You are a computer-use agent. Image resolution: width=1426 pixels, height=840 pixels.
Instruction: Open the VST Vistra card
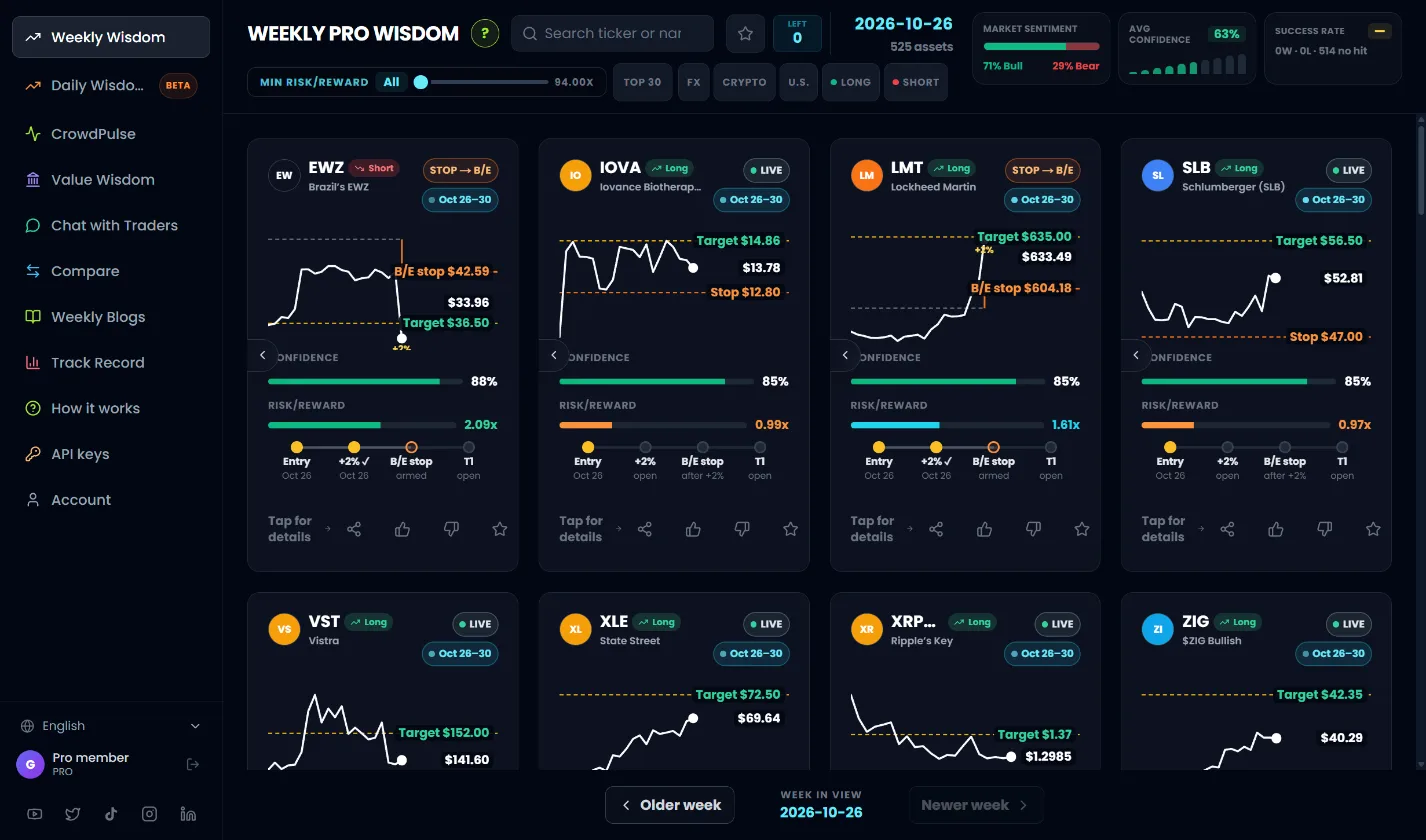(x=383, y=682)
